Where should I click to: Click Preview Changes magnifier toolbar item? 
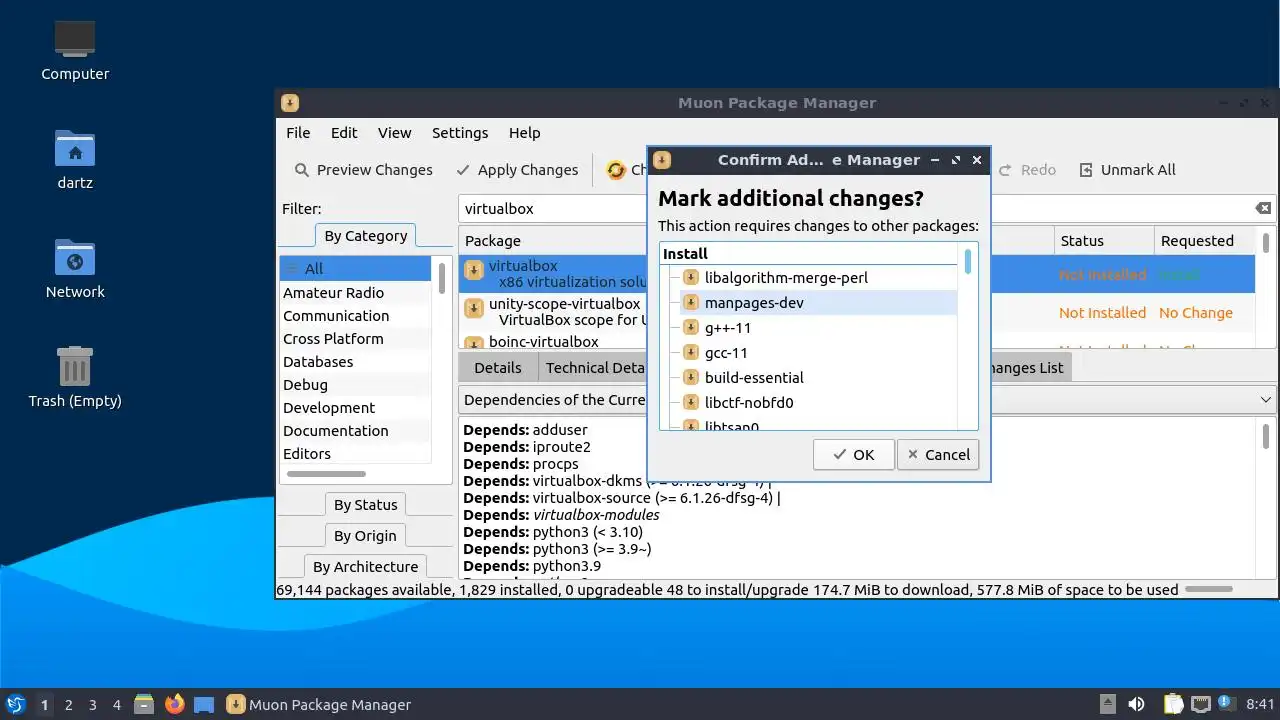pos(364,170)
